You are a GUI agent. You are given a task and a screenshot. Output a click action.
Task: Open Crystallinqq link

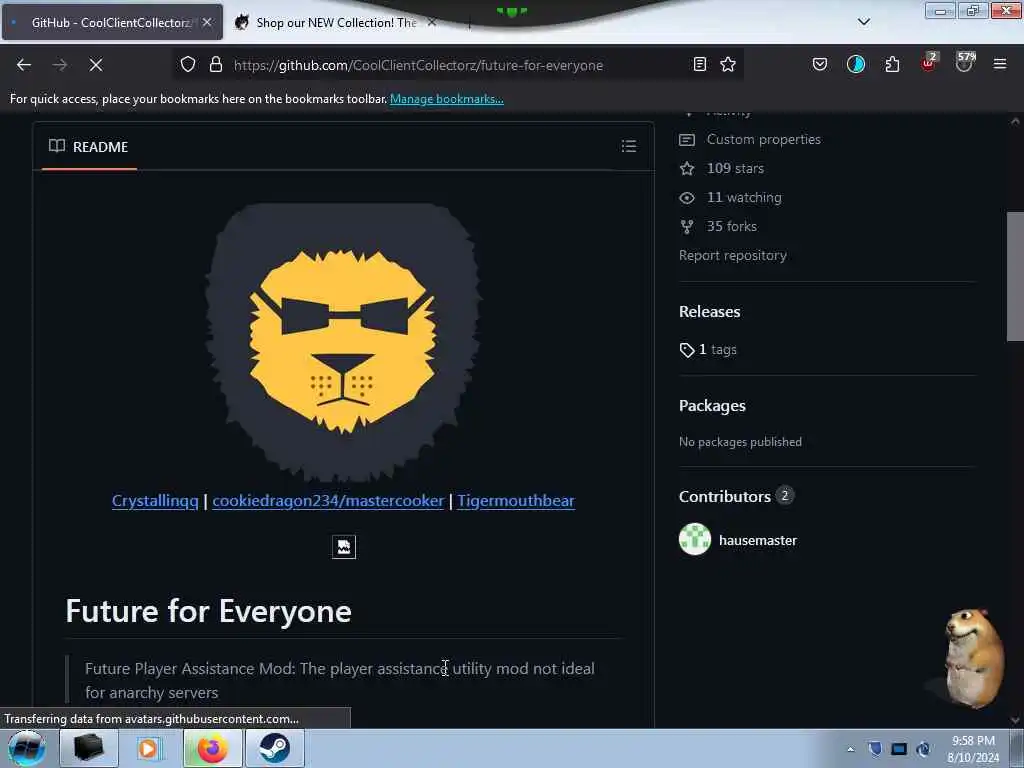click(155, 501)
